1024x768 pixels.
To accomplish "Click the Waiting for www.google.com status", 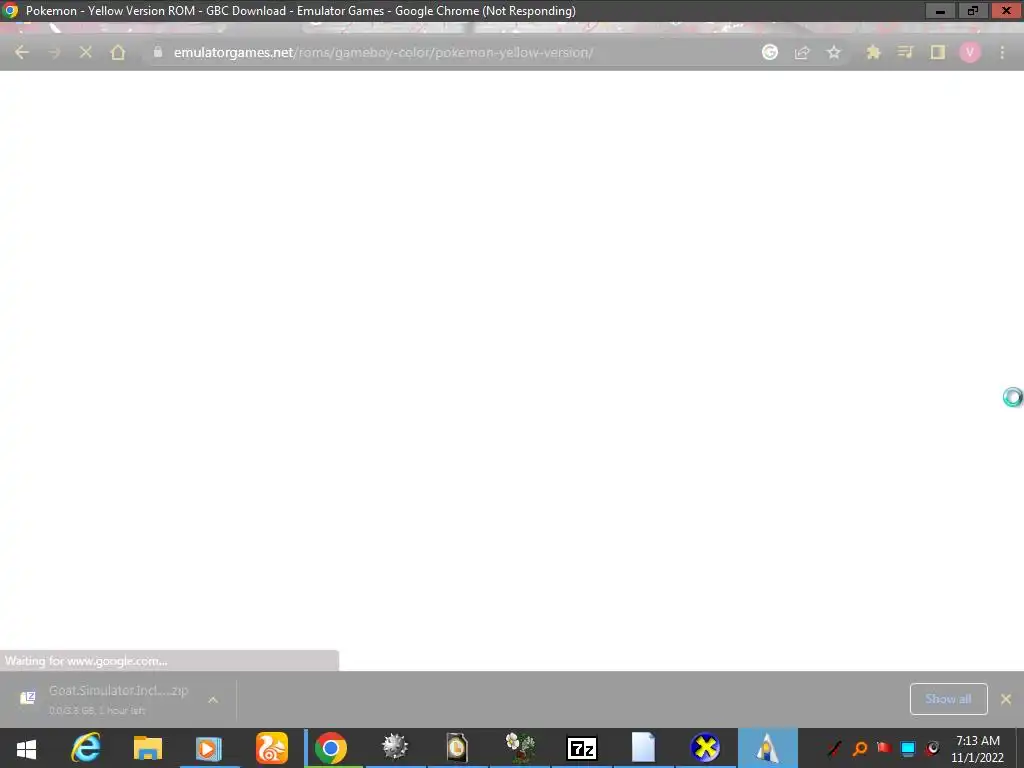I will pyautogui.click(x=86, y=661).
